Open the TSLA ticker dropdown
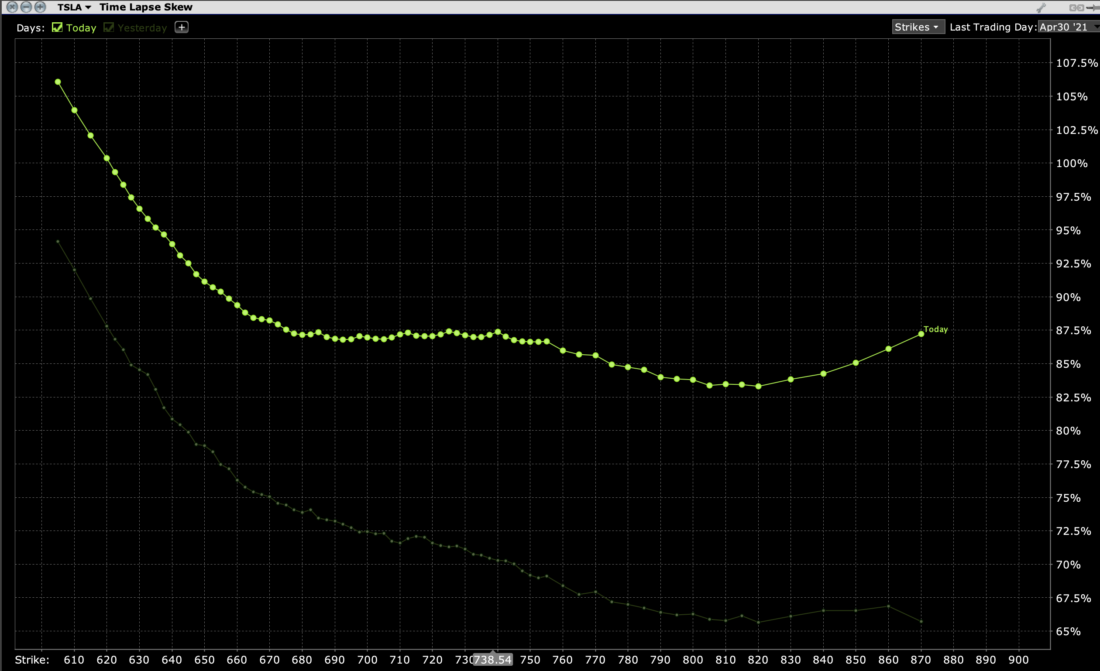The height and width of the screenshot is (671, 1100). [x=75, y=7]
